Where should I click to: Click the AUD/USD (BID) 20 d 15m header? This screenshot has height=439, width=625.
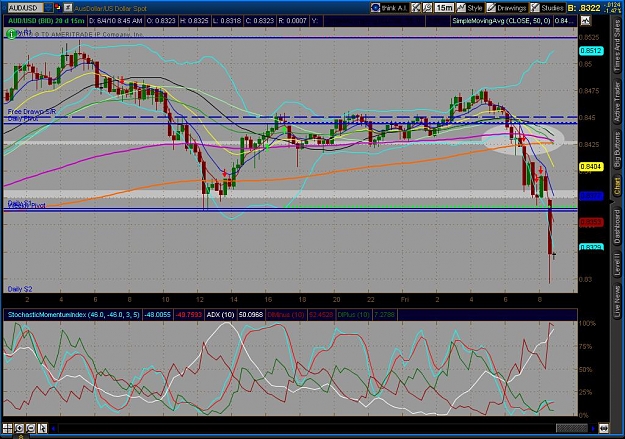click(46, 21)
